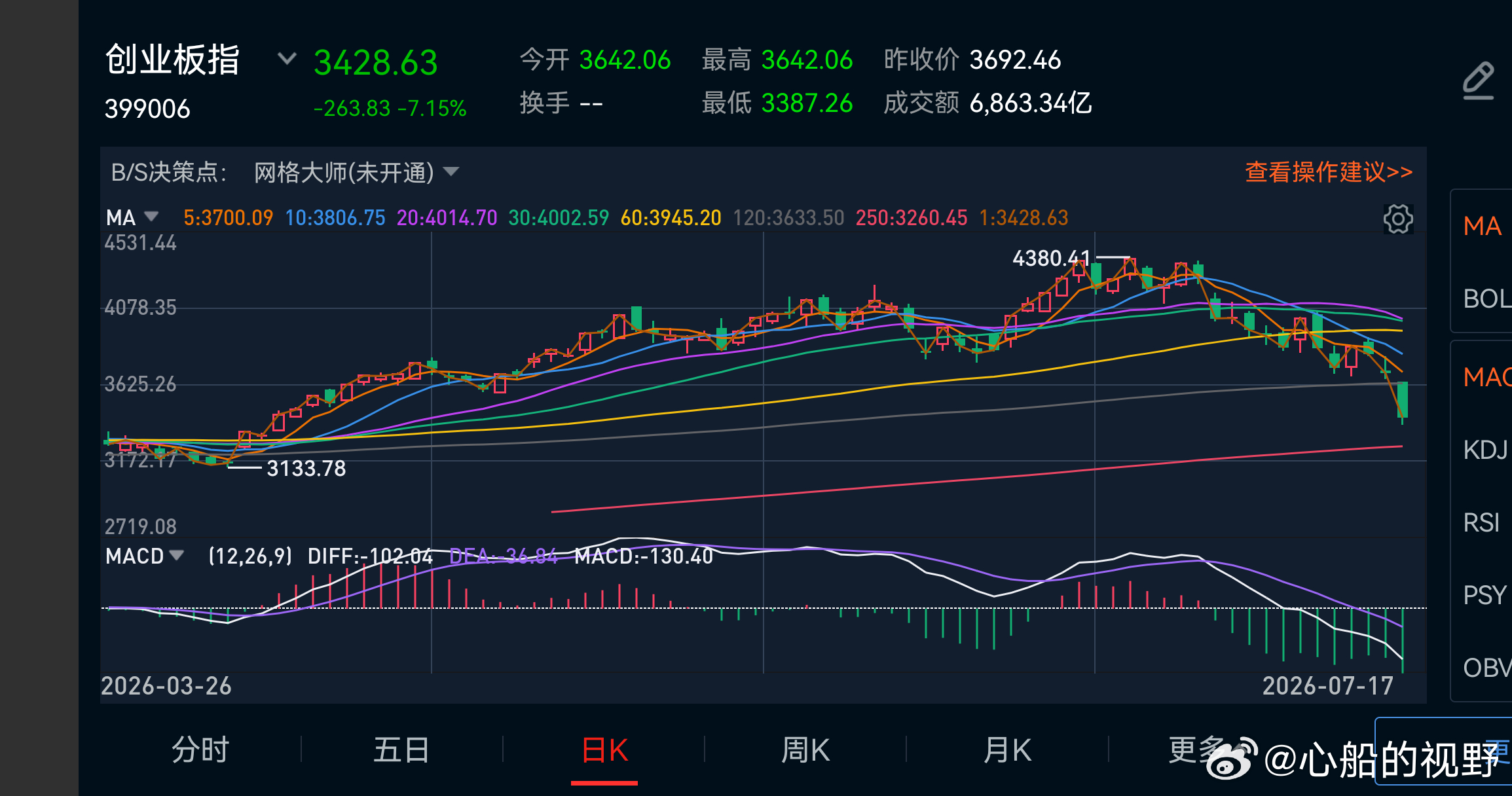
Task: Click the DIFF:-102.04 reading
Action: click(371, 556)
